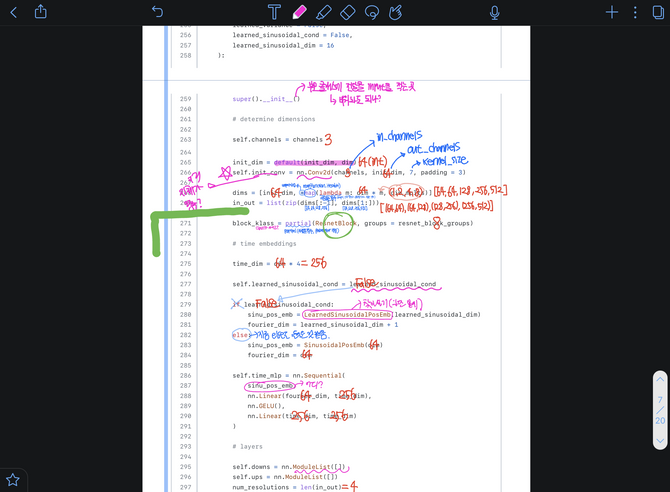The width and height of the screenshot is (670, 492).
Task: Click the 'SinusoidalPosEmb' code on line 283
Action: [x=334, y=345]
